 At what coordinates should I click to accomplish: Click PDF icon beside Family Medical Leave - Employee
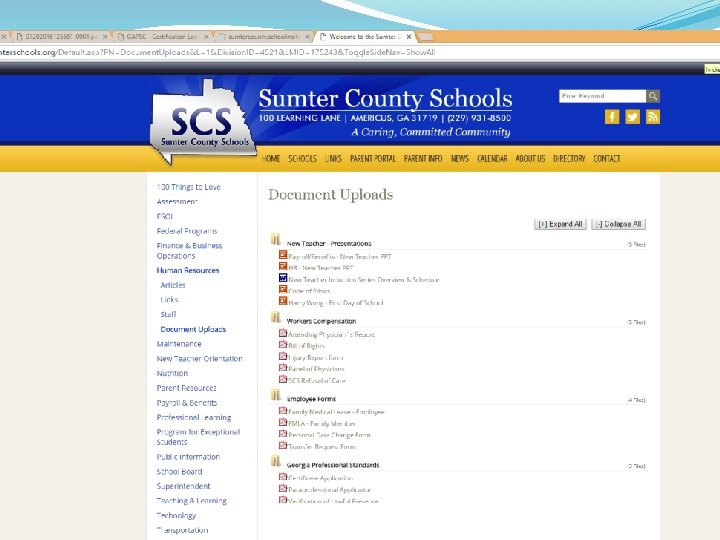(283, 411)
